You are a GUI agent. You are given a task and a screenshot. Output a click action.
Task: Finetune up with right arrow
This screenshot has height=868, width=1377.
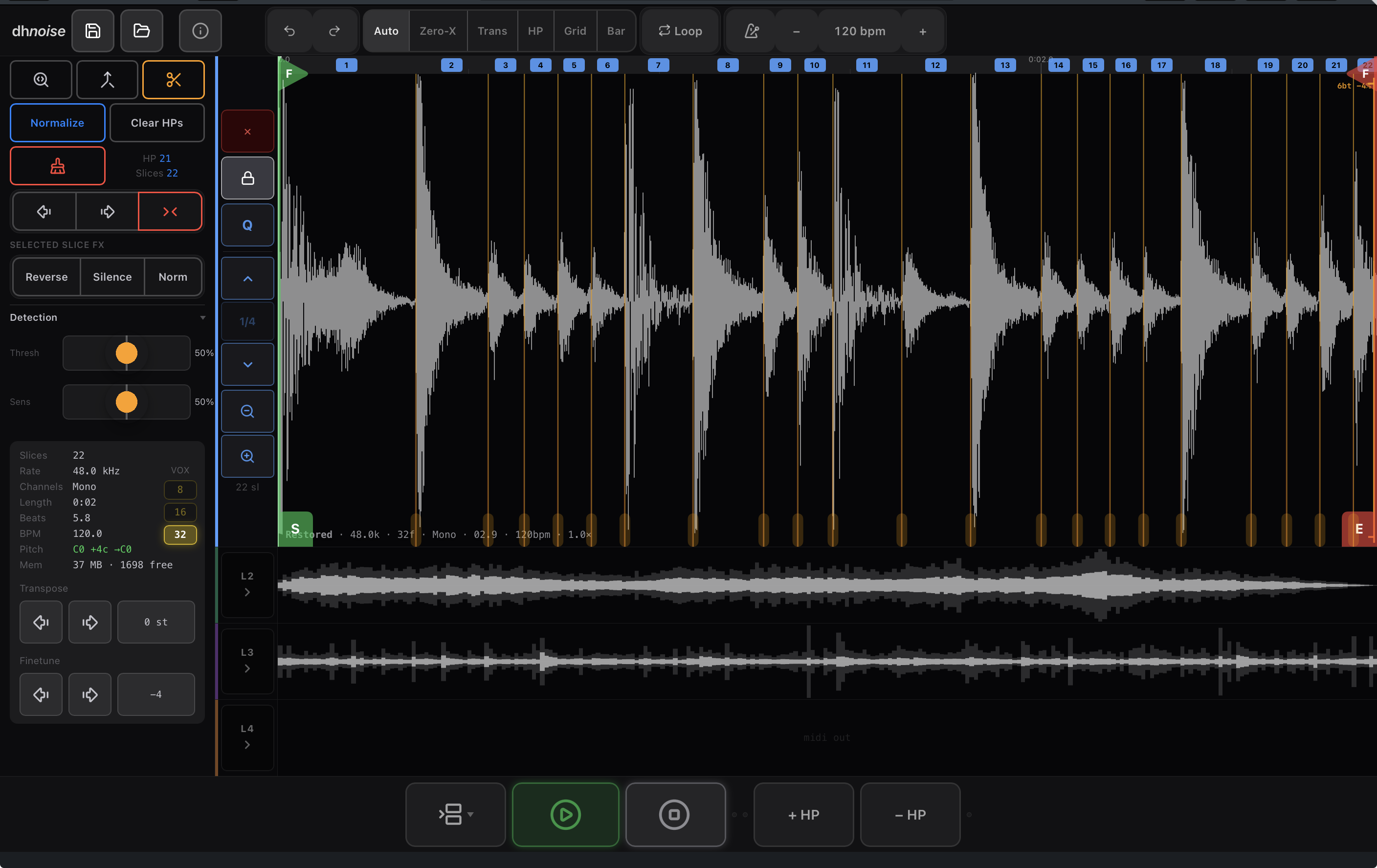90,695
